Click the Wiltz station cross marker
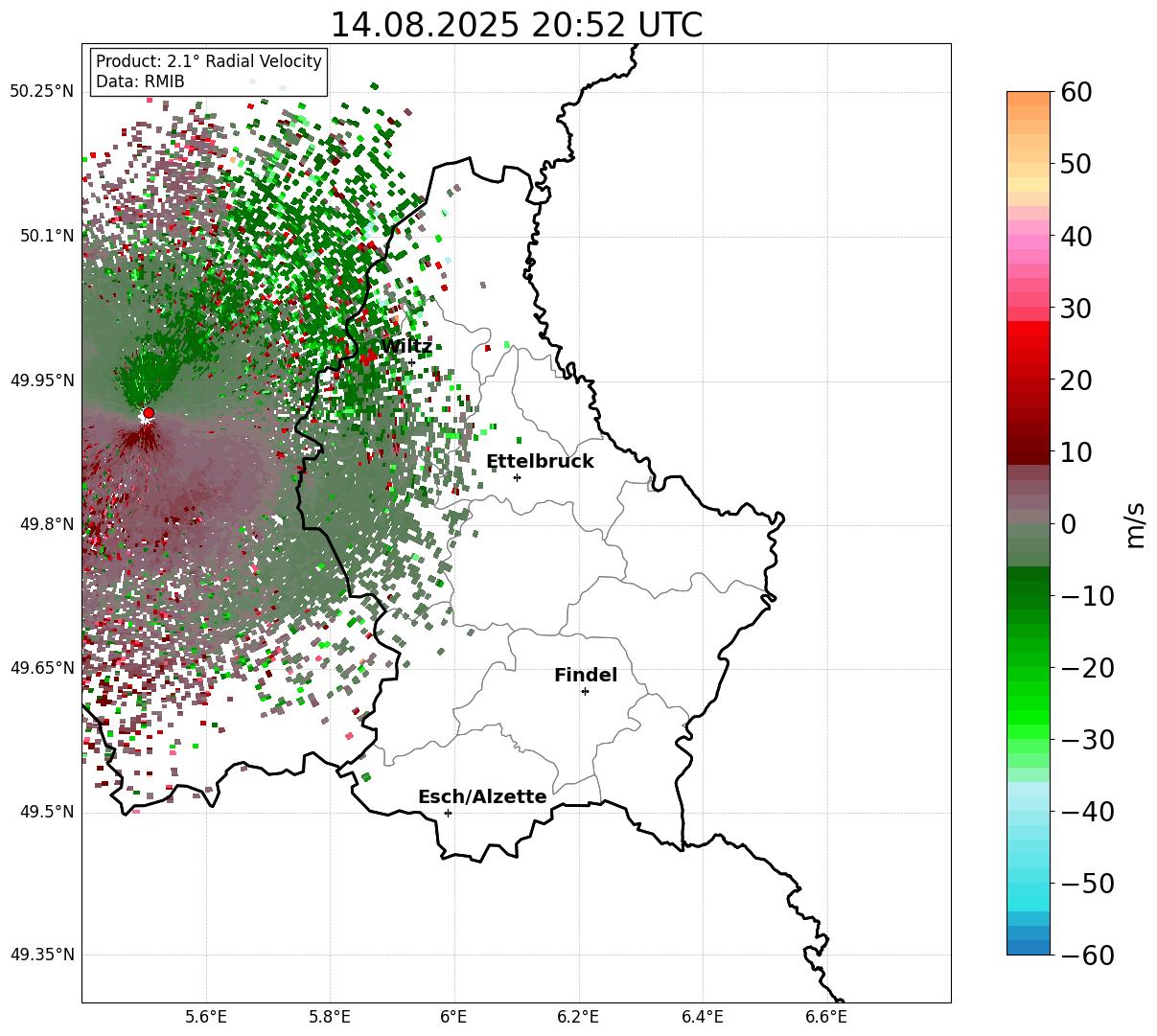The width and height of the screenshot is (1157, 1036). coord(412,362)
